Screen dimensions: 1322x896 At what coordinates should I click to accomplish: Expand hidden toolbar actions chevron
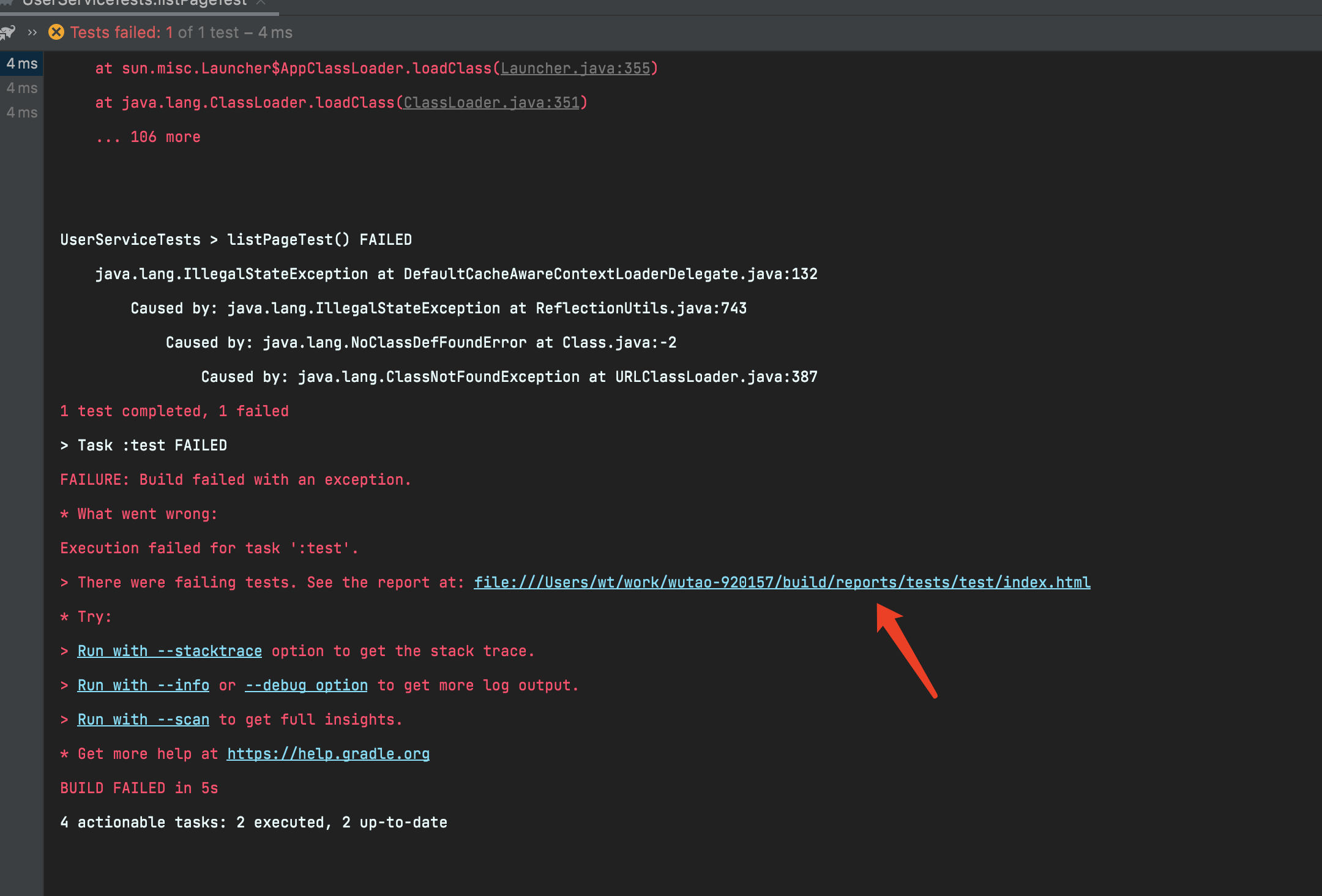32,32
